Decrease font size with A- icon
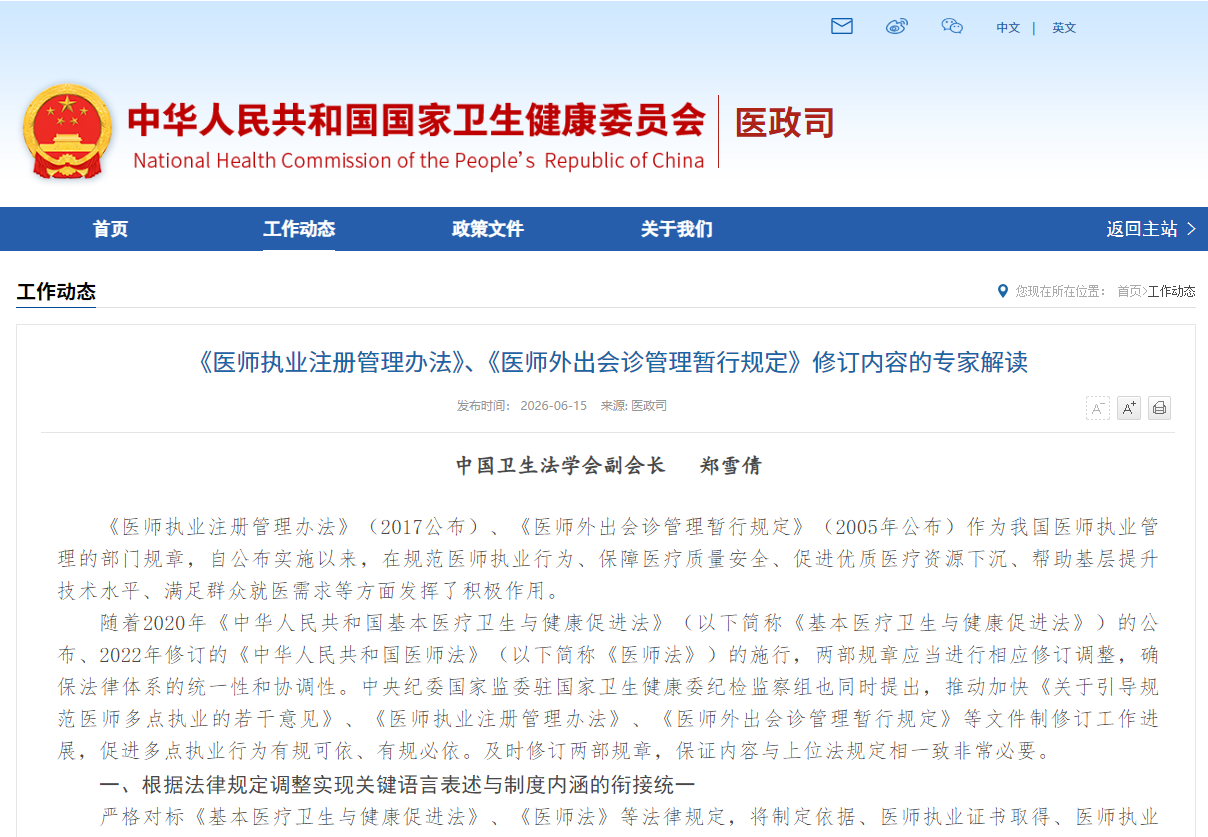This screenshot has width=1208, height=837. 1098,408
